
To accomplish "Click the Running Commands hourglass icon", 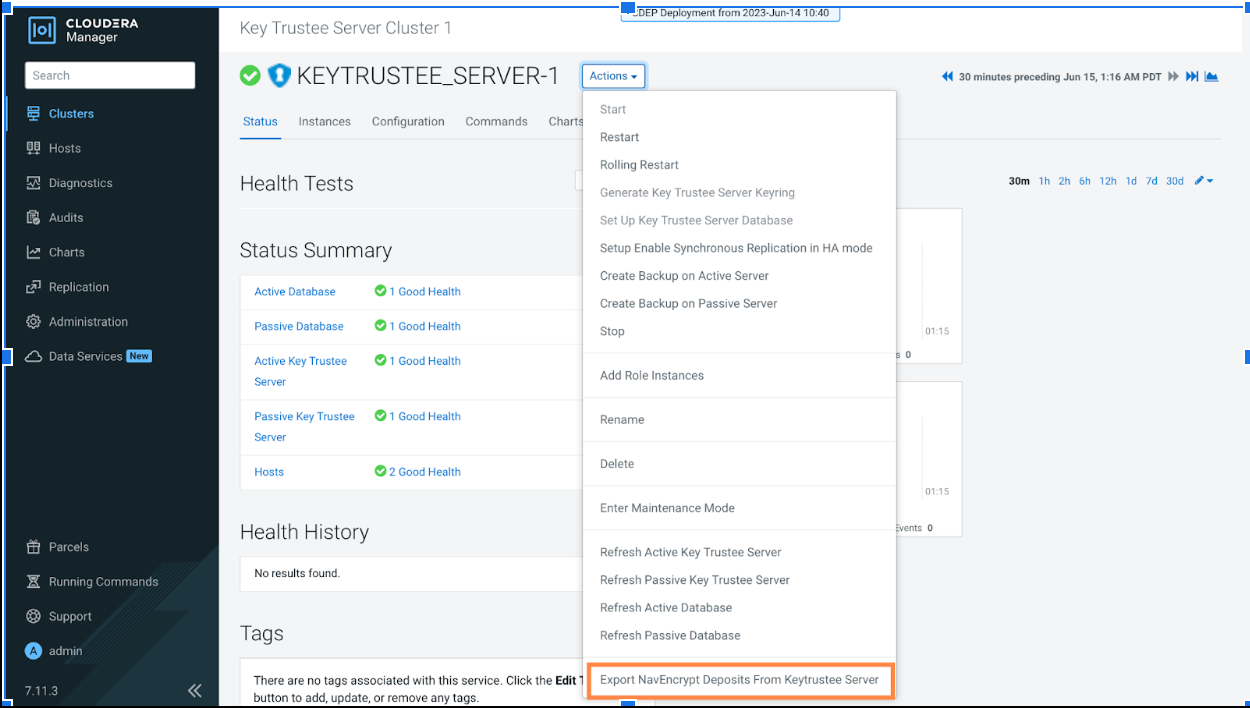I will tap(33, 582).
